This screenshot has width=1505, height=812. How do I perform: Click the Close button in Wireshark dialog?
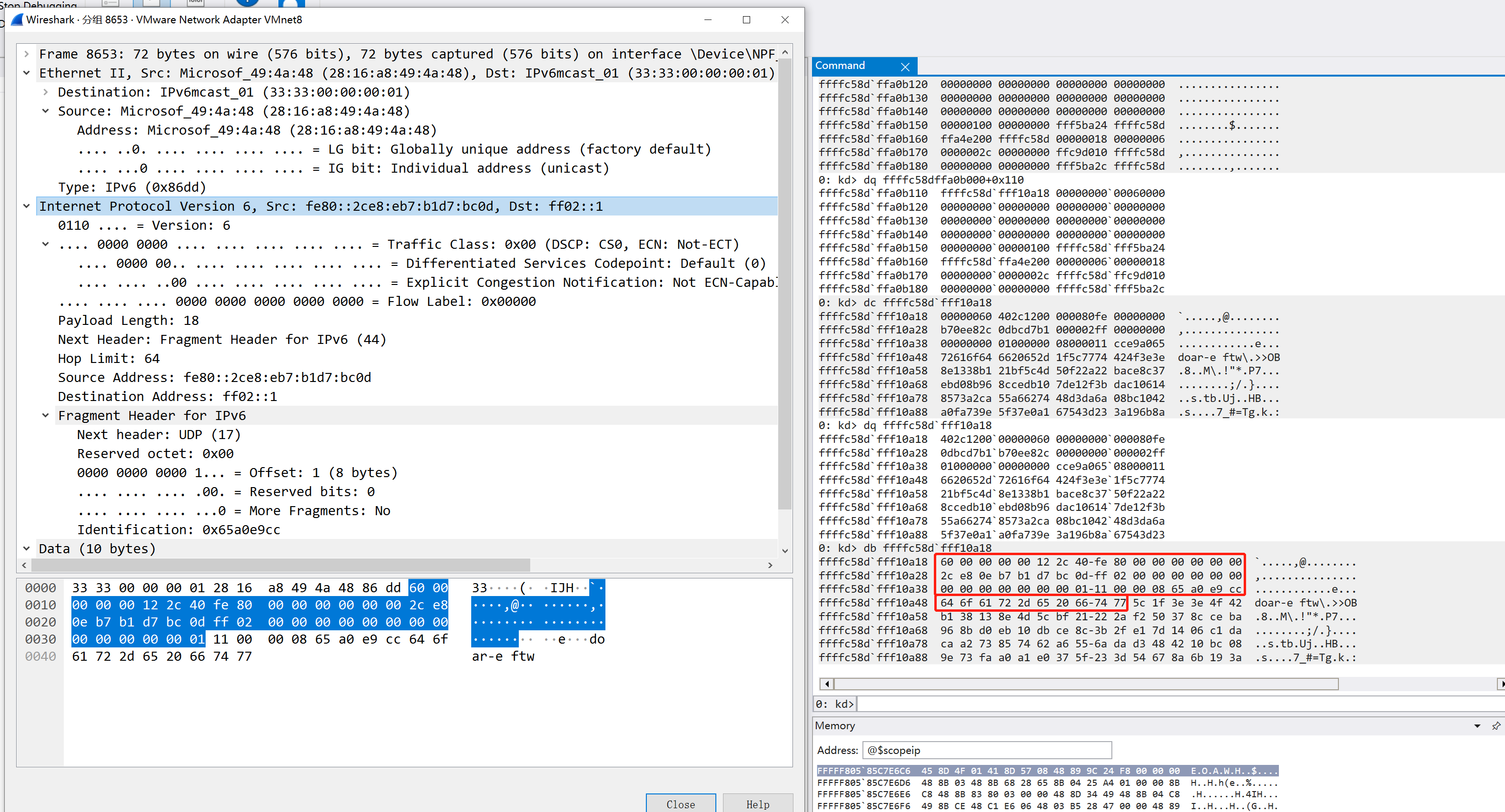click(x=681, y=804)
